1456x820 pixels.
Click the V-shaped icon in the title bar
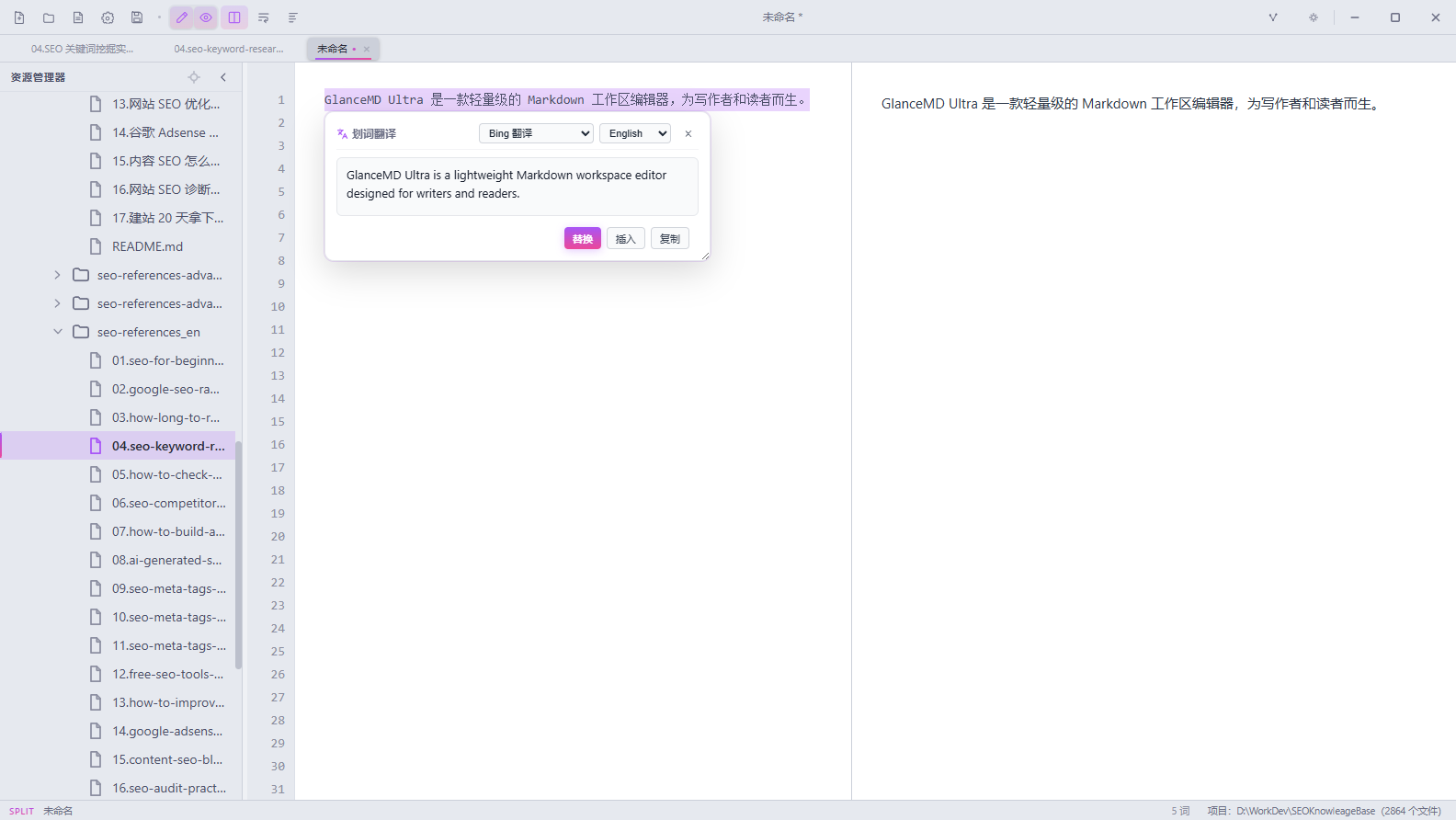pos(1273,17)
